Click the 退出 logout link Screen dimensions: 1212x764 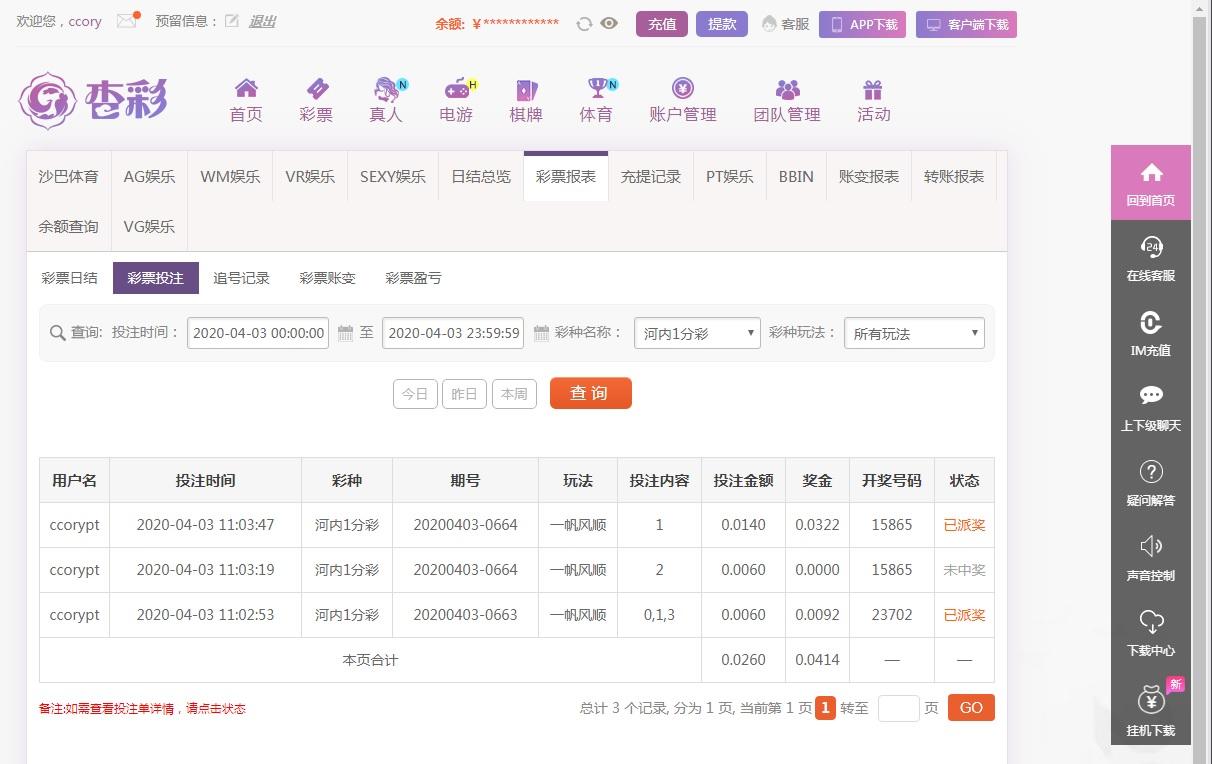click(262, 21)
